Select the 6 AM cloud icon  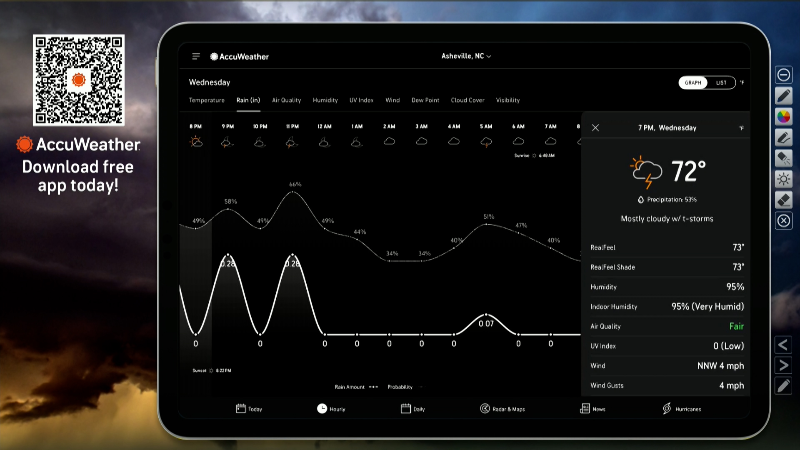pyautogui.click(x=518, y=141)
